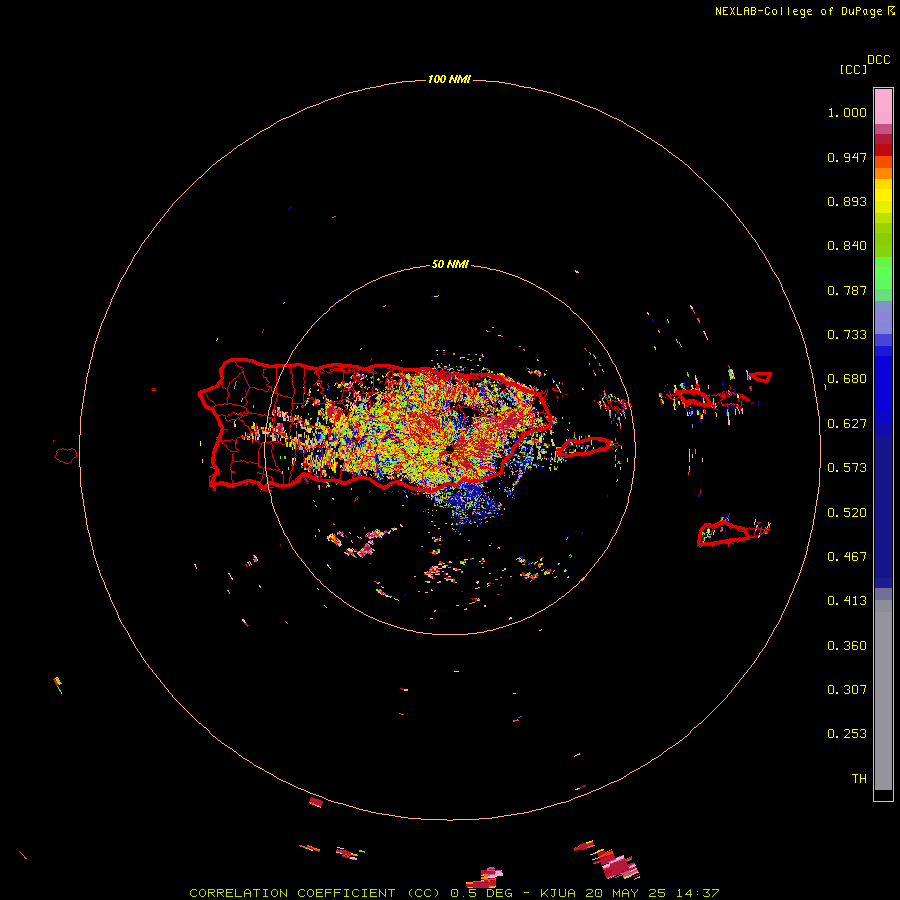Click the large radar echo cluster at bottom right
Viewport: 900px width, 900px height.
point(615,864)
